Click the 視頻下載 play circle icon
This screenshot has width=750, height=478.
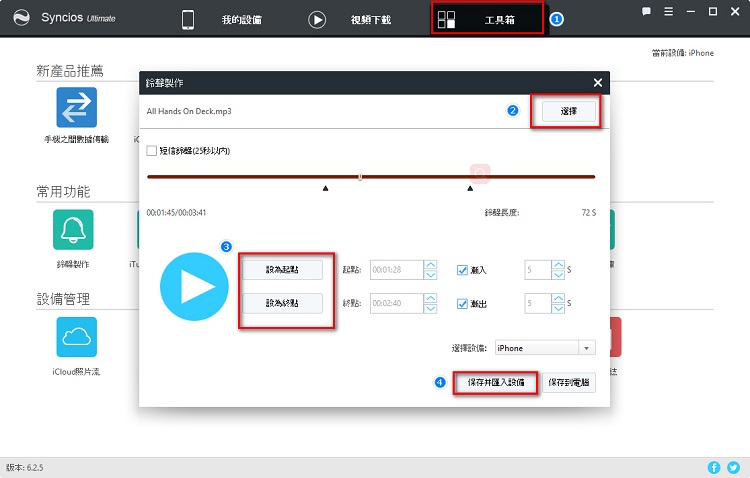click(x=317, y=19)
